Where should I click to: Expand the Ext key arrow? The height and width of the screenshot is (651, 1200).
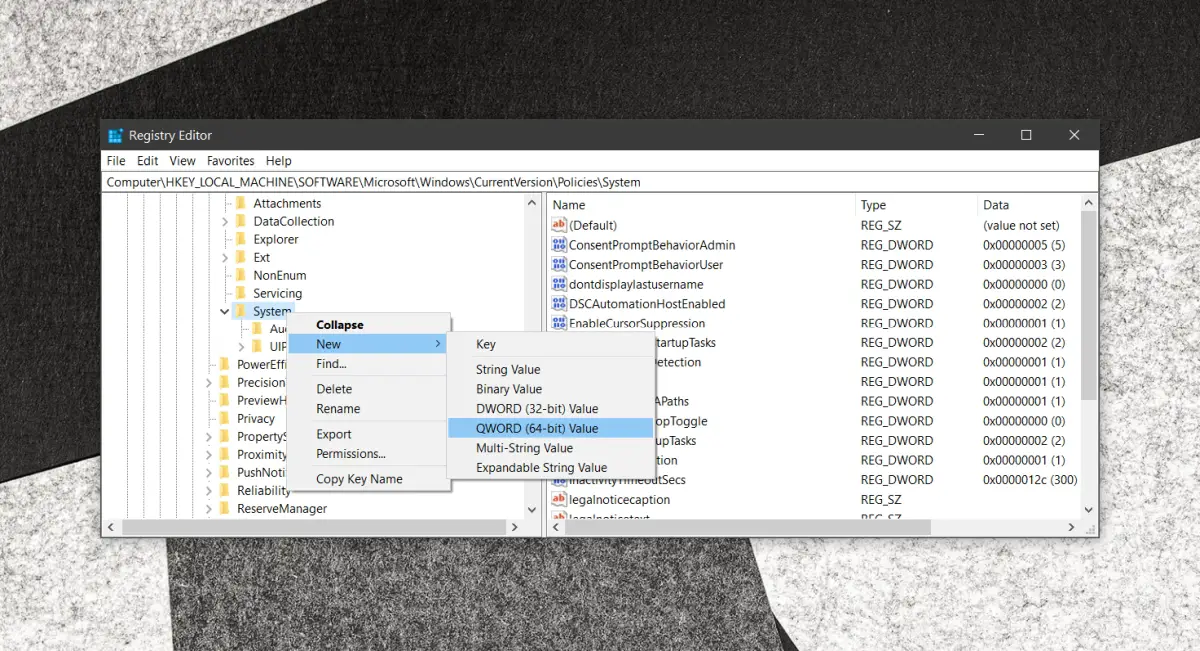(x=225, y=258)
